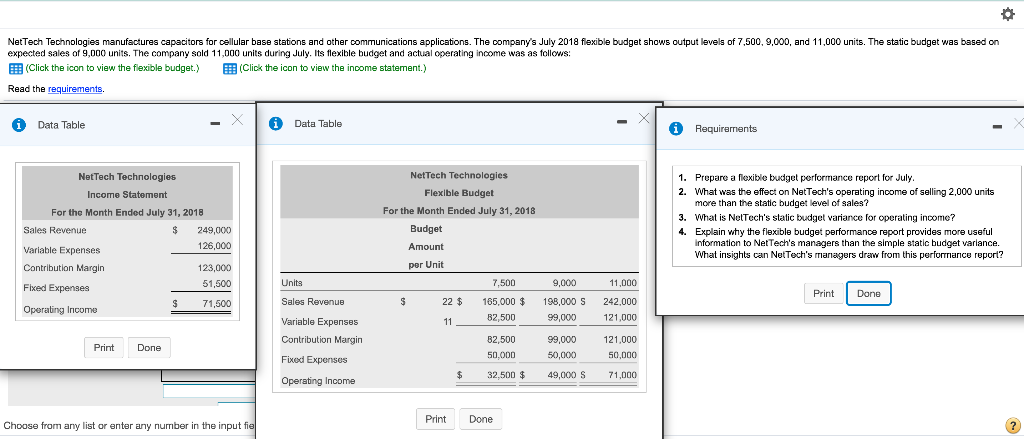Image resolution: width=1024 pixels, height=439 pixels.
Task: Select Contribution Margin value 123,000
Action: pyautogui.click(x=214, y=268)
